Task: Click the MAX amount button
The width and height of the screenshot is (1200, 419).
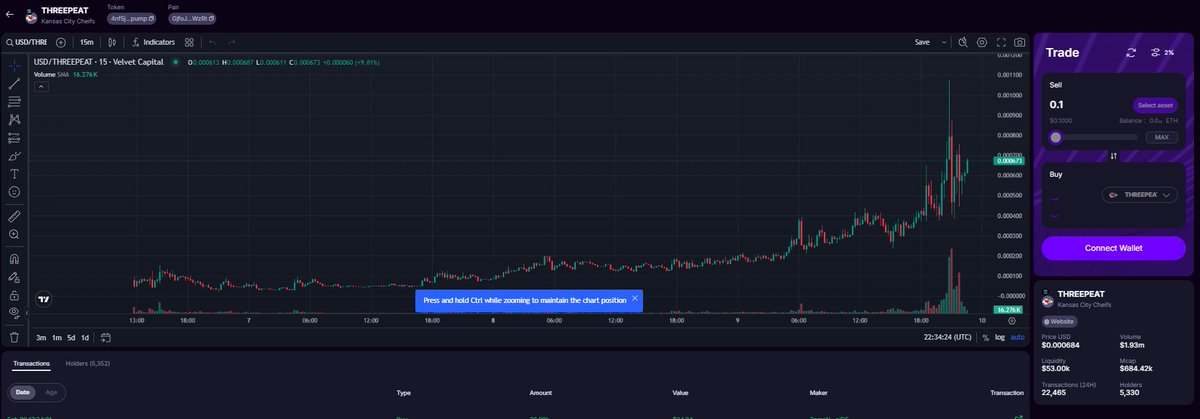Action: coord(1161,137)
